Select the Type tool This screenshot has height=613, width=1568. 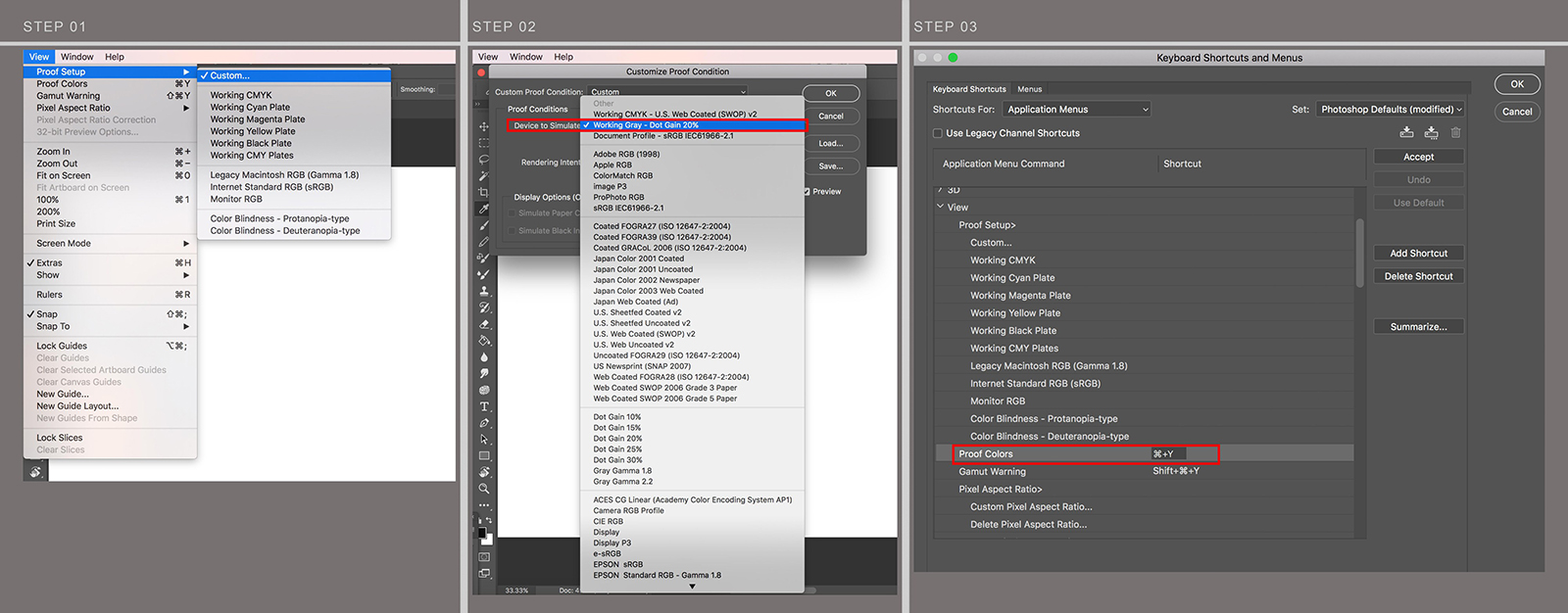pyautogui.click(x=484, y=406)
